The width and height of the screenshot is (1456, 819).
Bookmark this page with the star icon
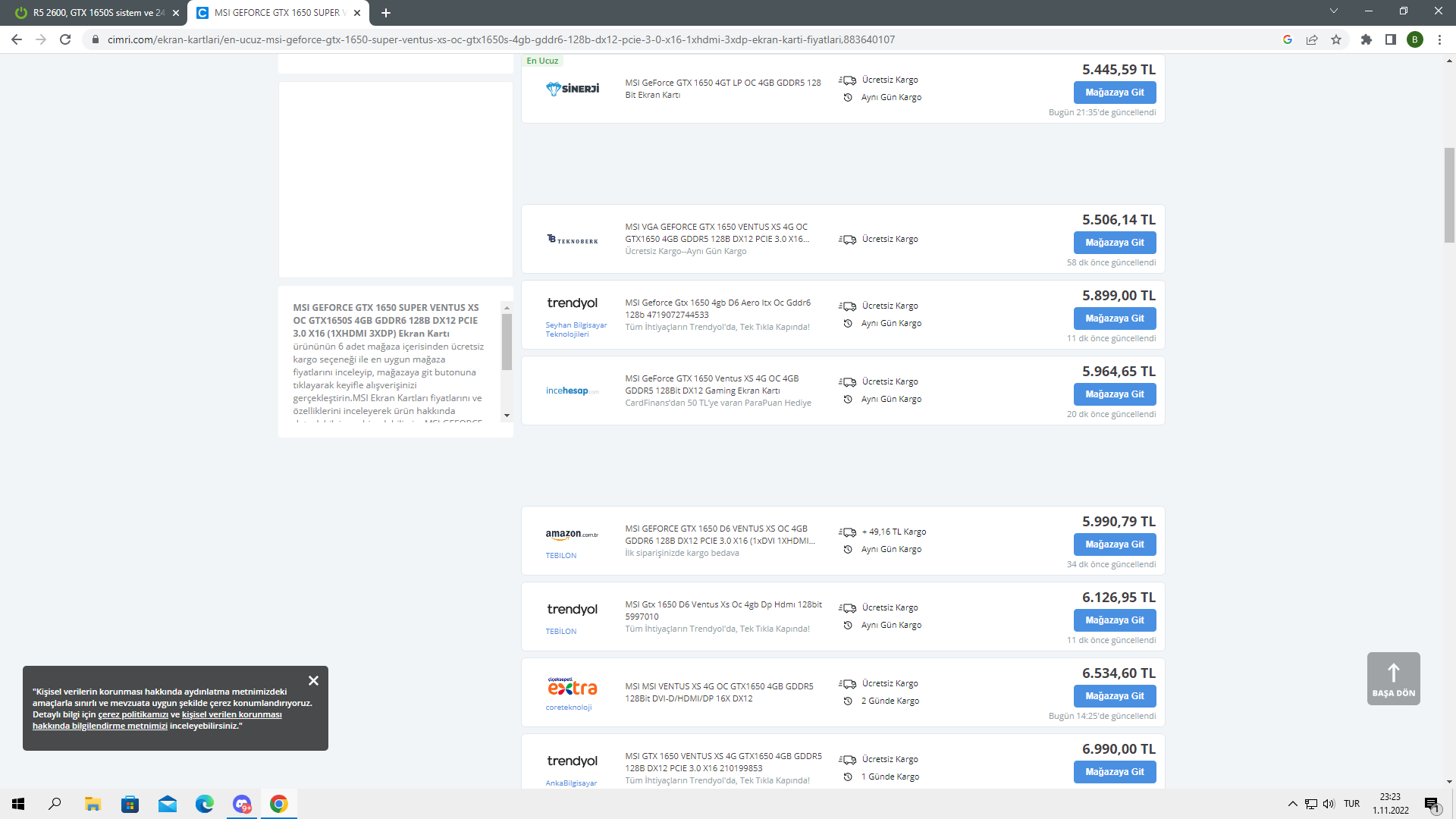pyautogui.click(x=1336, y=39)
